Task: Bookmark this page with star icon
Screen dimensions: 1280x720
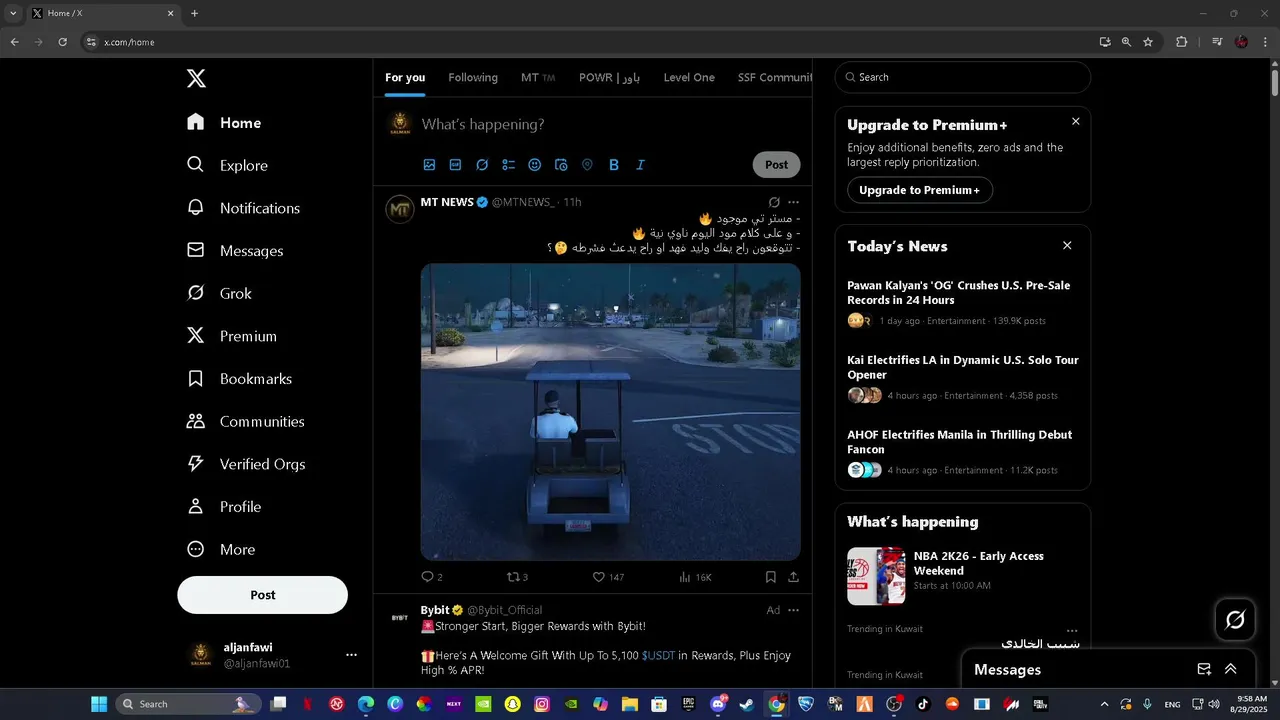Action: [1148, 42]
